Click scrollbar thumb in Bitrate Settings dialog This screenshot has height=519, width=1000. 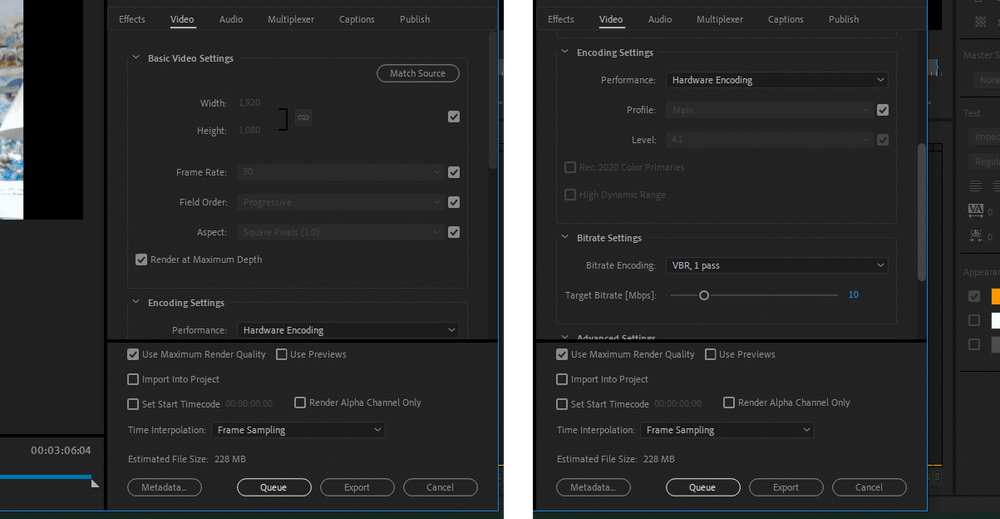[x=922, y=212]
